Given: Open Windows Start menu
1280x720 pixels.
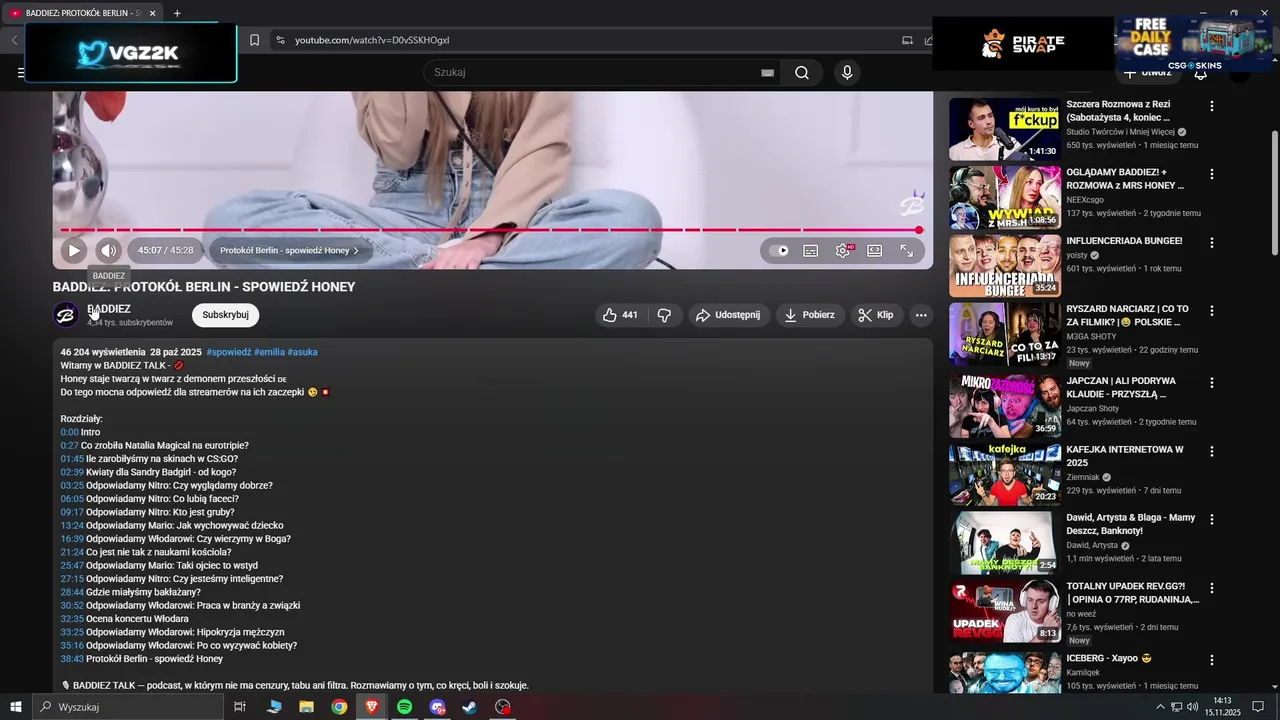Looking at the screenshot, I should [x=16, y=707].
